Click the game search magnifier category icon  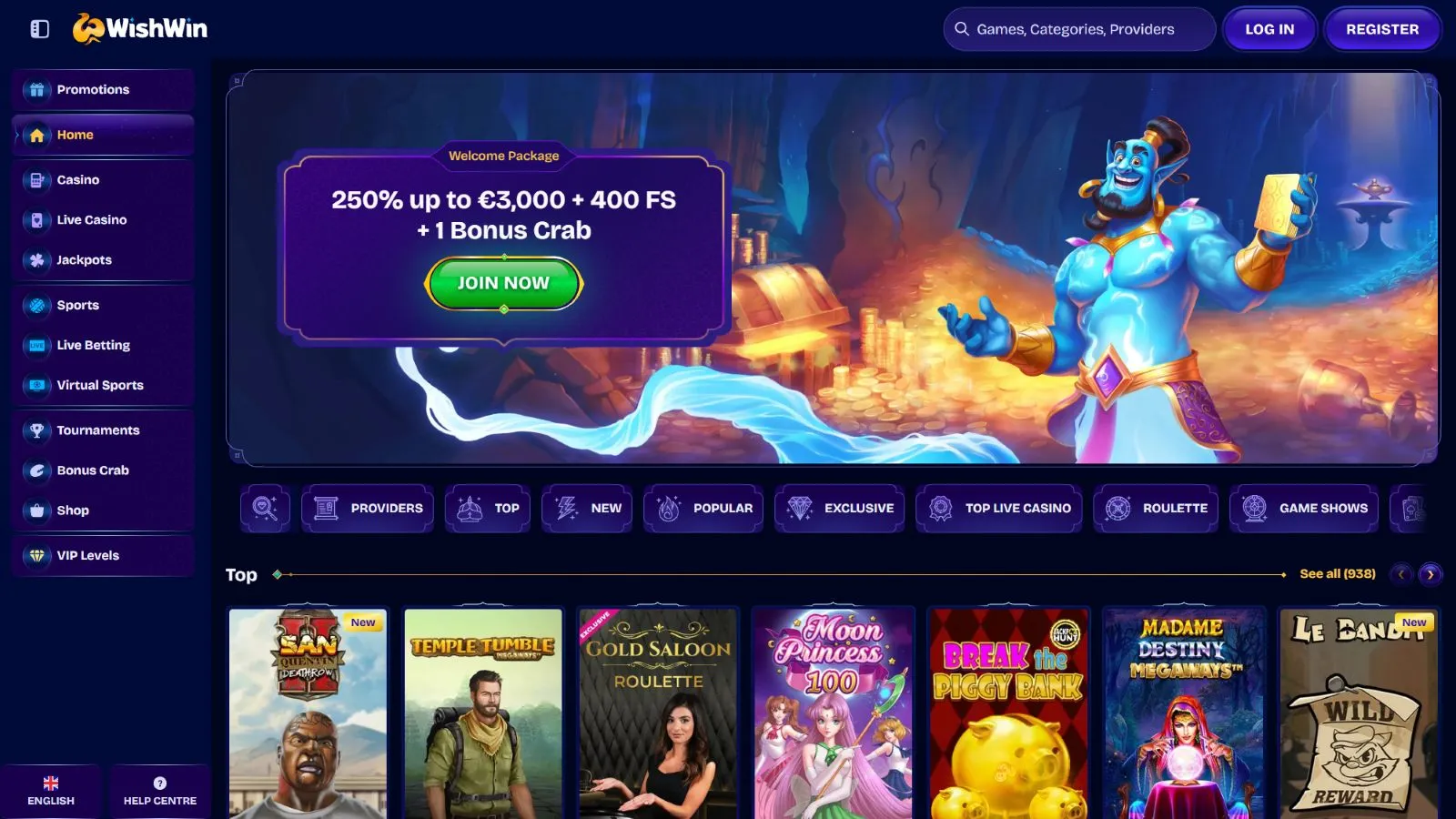tap(266, 509)
